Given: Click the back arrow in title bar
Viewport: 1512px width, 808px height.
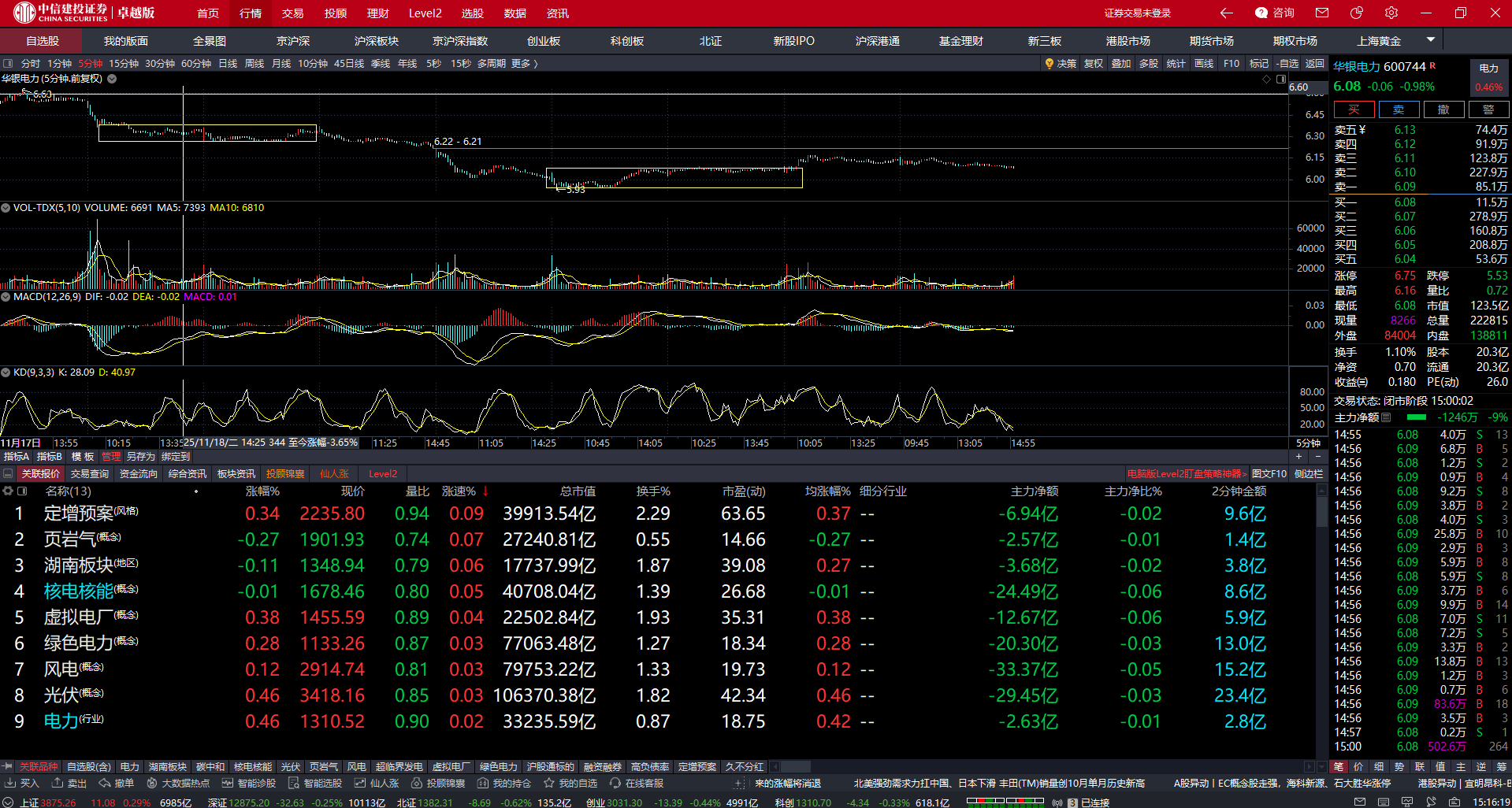Looking at the screenshot, I should point(1226,13).
